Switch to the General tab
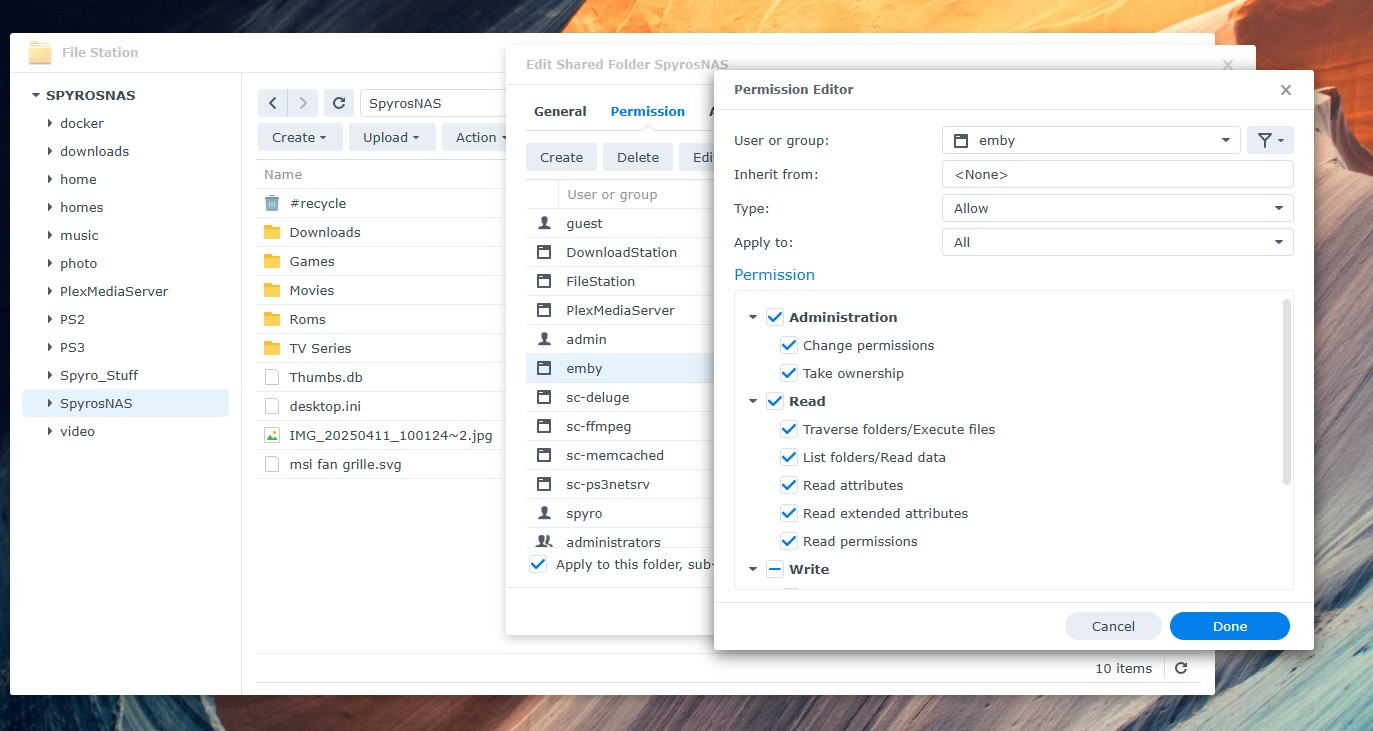The image size is (1373, 731). (x=560, y=111)
